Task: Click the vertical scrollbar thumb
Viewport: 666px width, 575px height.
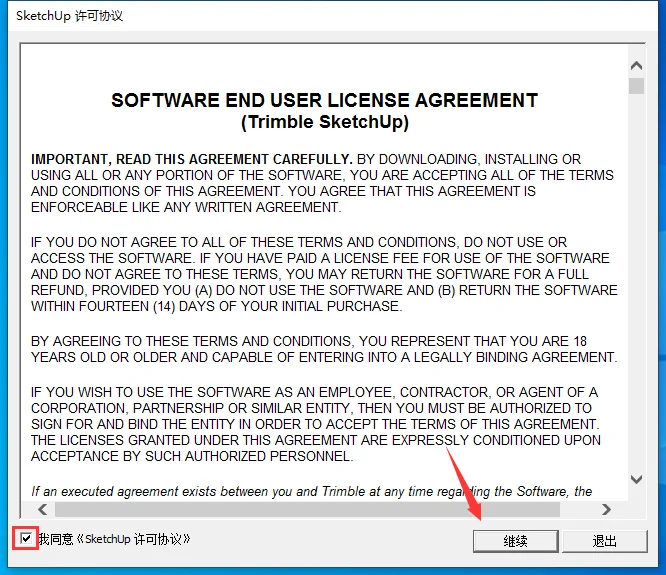Action: pos(636,86)
